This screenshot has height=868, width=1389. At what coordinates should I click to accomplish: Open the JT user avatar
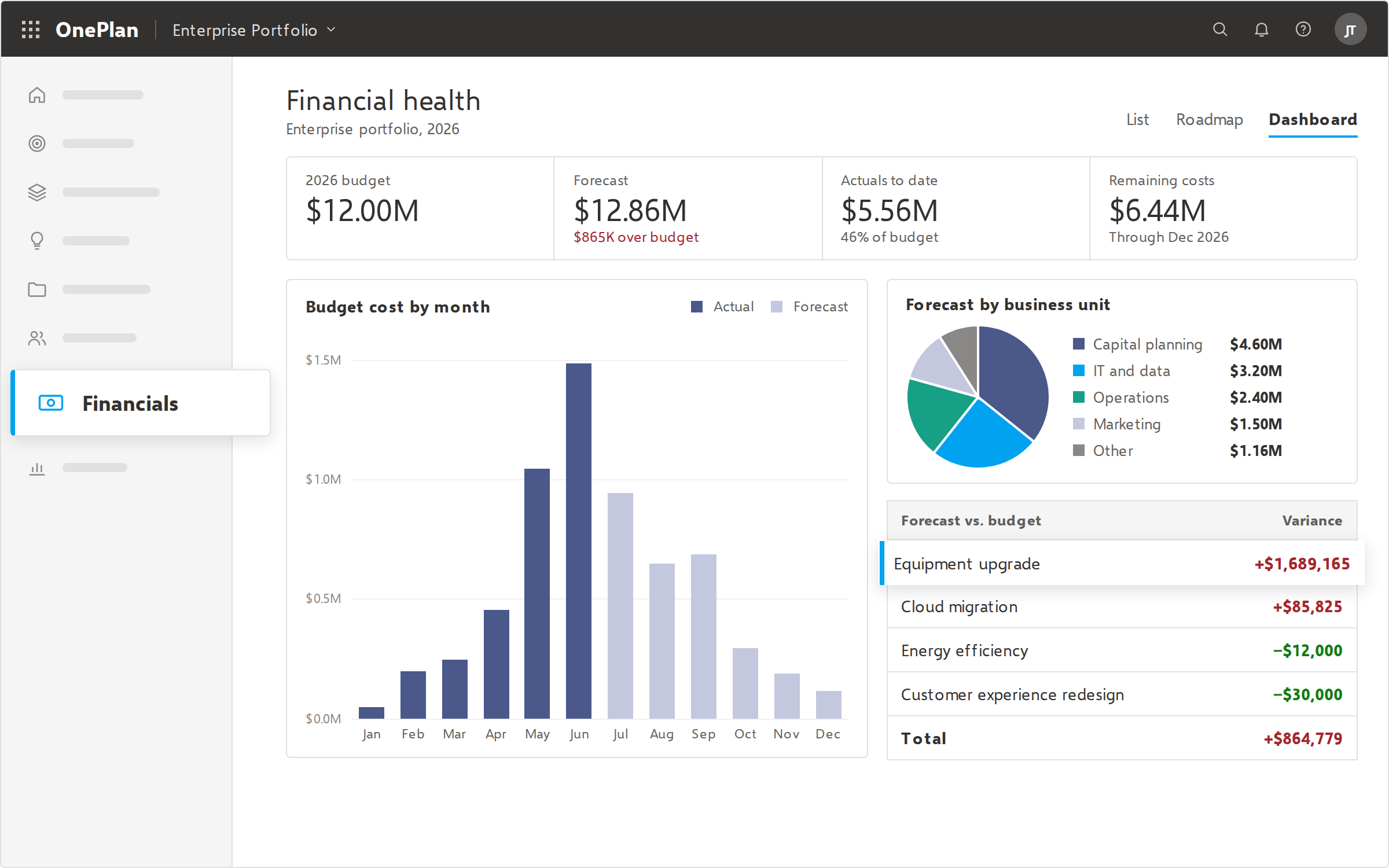(1350, 30)
